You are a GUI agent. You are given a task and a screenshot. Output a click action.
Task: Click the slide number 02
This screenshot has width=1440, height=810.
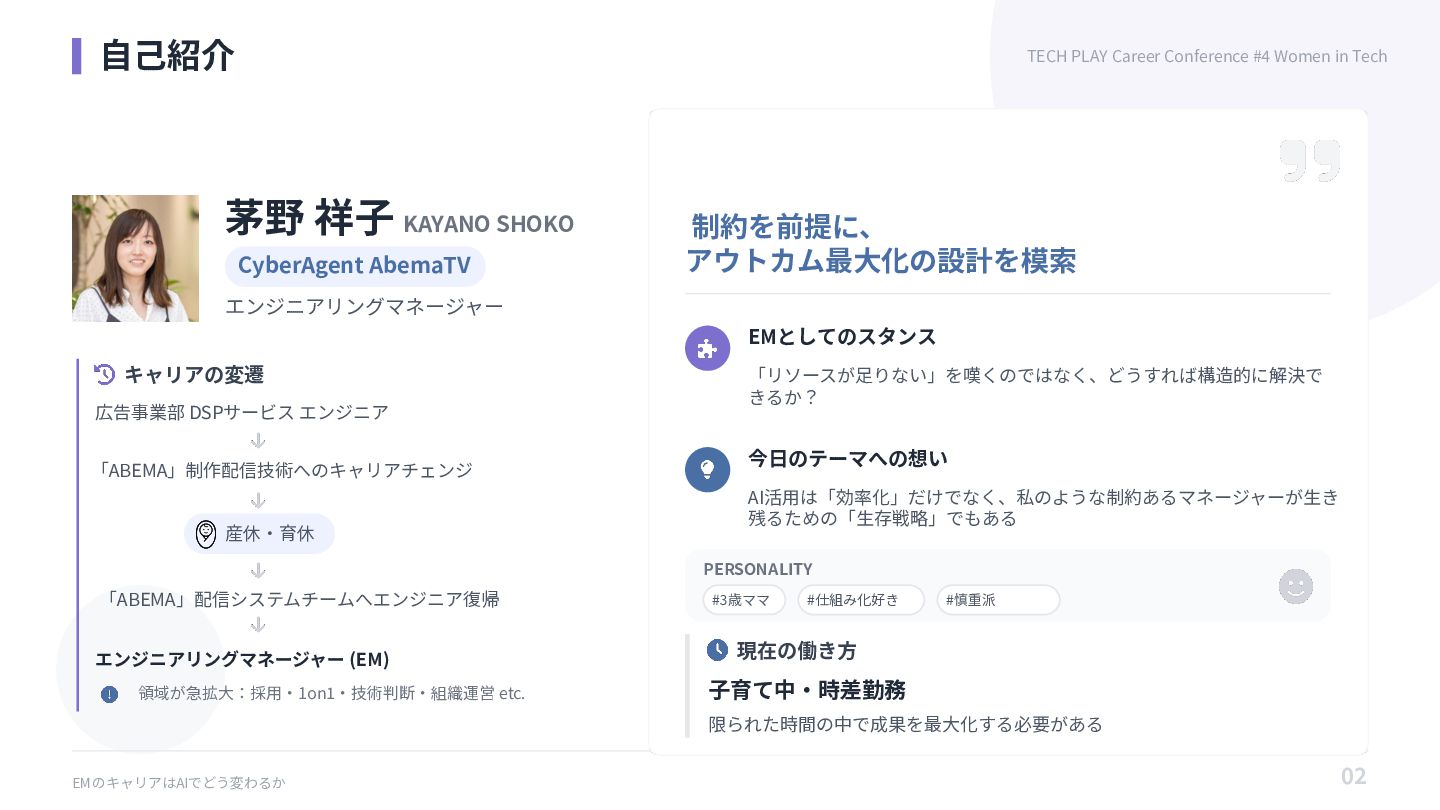point(1353,776)
